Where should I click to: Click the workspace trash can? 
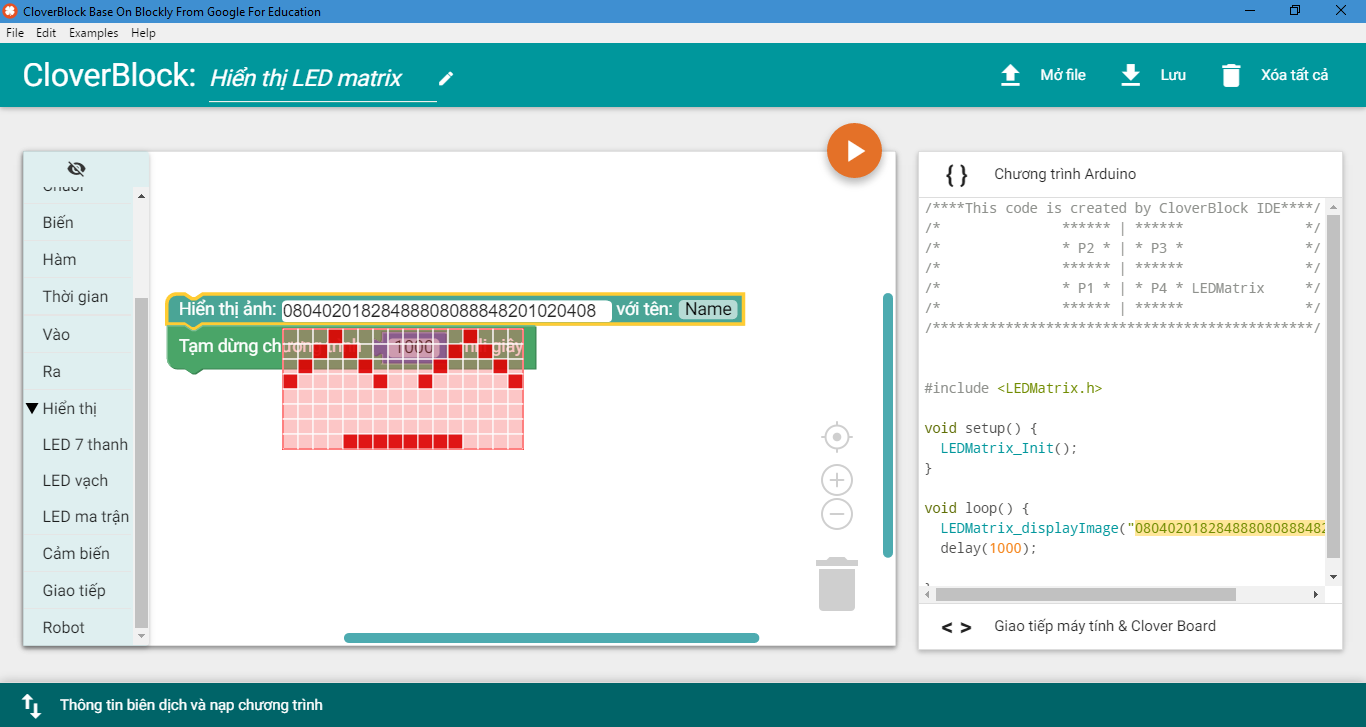(836, 585)
